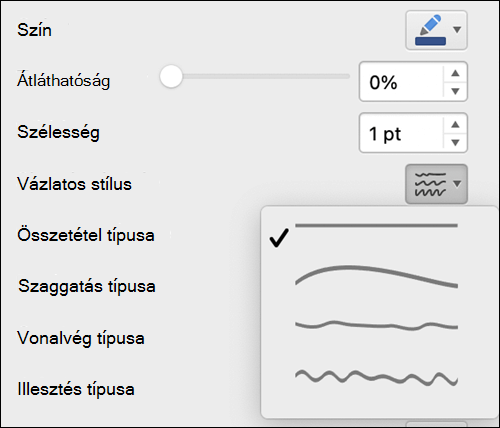Click the checkmark beside straight line option

pyautogui.click(x=279, y=238)
